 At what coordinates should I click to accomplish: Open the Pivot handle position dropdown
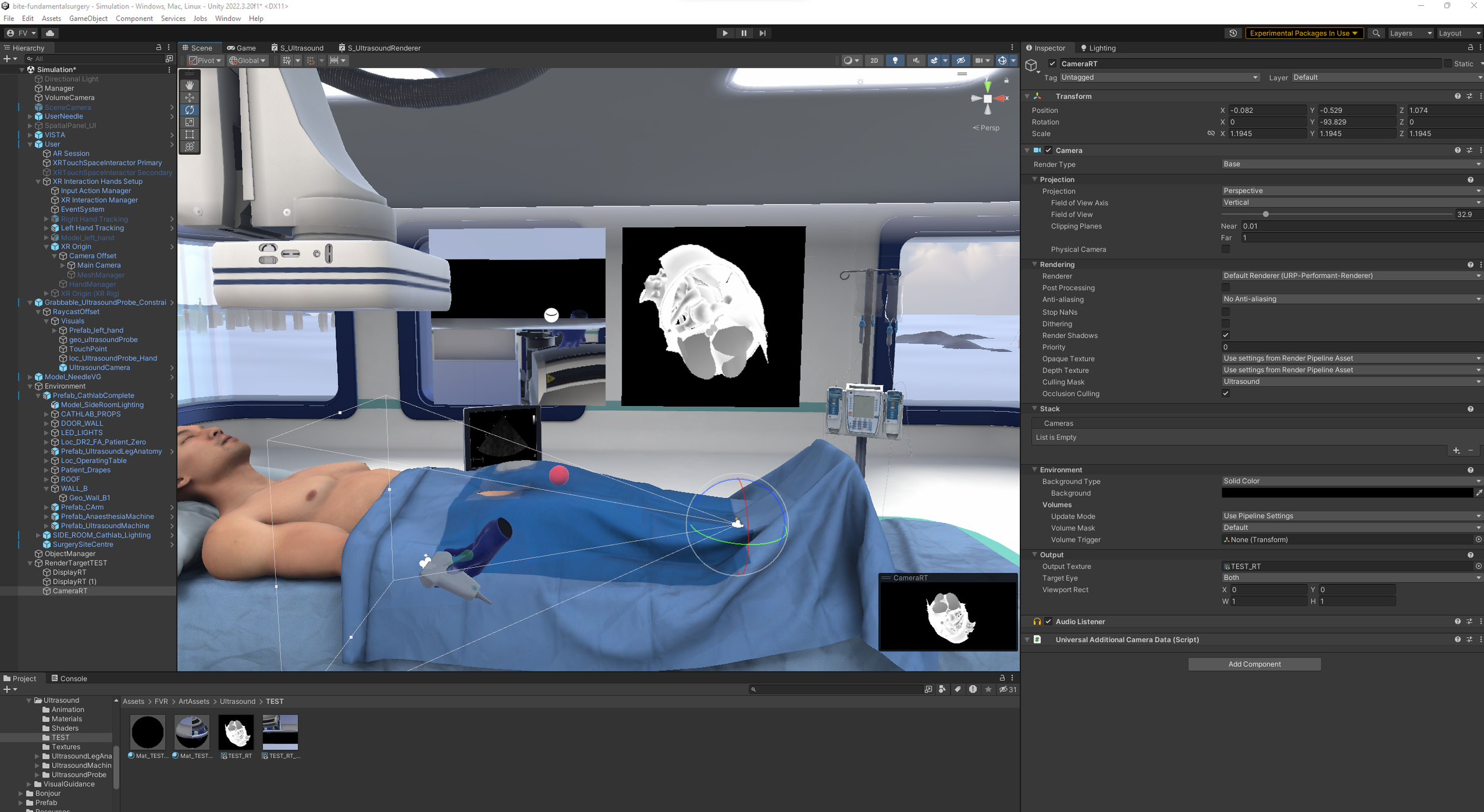205,61
